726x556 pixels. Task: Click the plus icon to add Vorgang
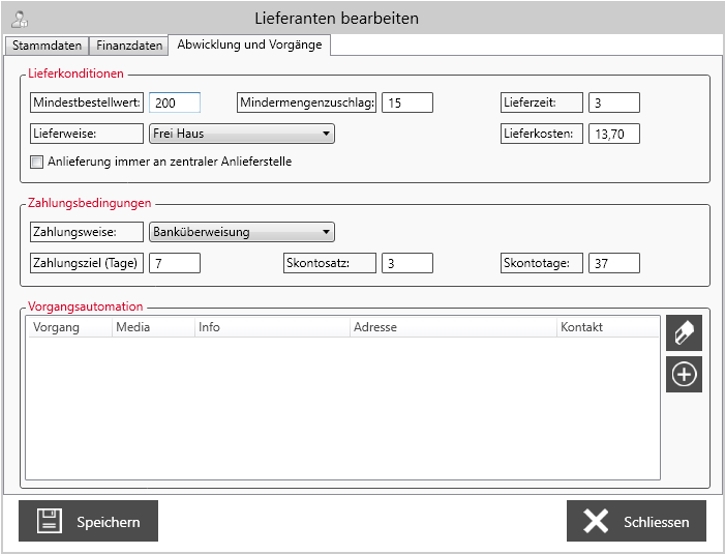[684, 375]
